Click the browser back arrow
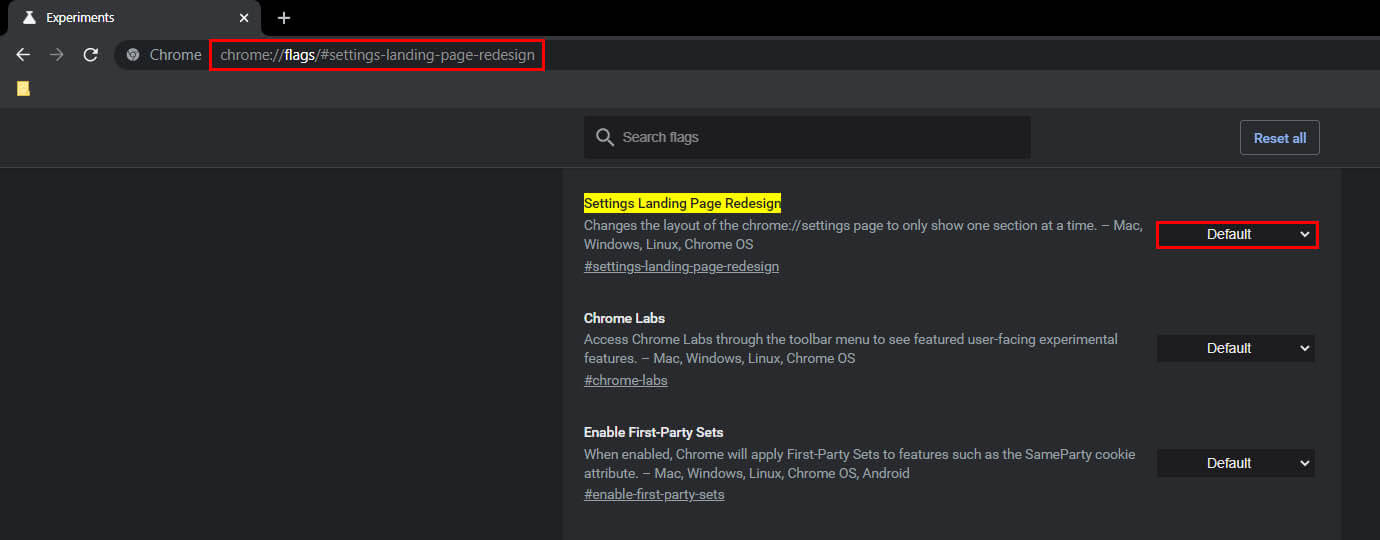Image resolution: width=1380 pixels, height=540 pixels. pyautogui.click(x=23, y=55)
